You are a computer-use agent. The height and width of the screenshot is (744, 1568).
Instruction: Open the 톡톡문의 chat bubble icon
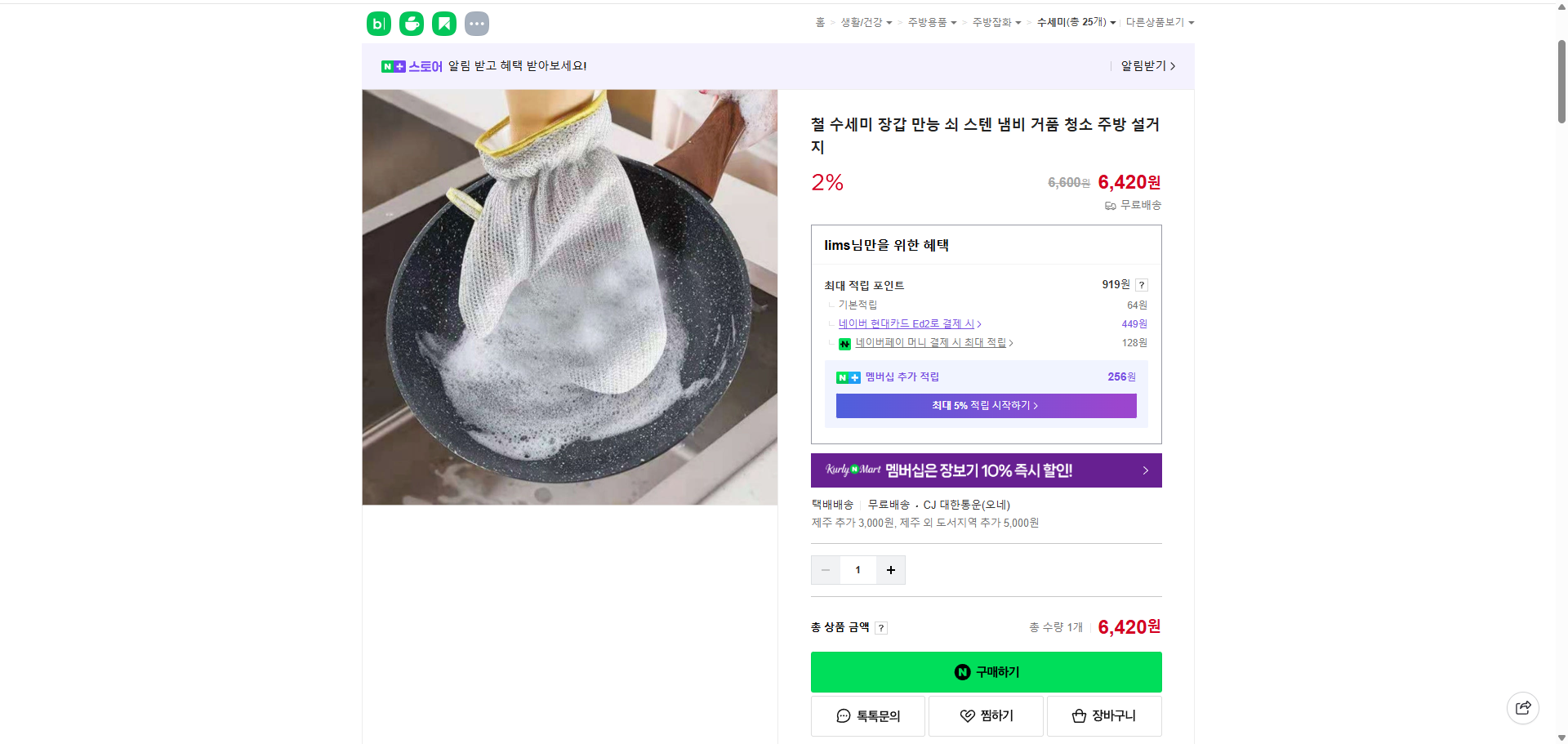tap(843, 715)
